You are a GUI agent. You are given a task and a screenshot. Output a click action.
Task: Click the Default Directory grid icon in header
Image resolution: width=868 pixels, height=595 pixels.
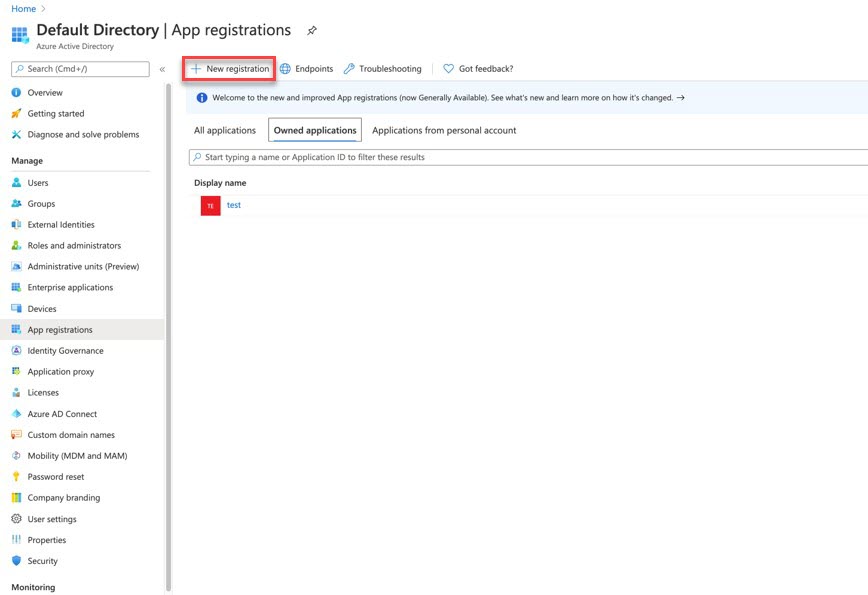tap(20, 35)
